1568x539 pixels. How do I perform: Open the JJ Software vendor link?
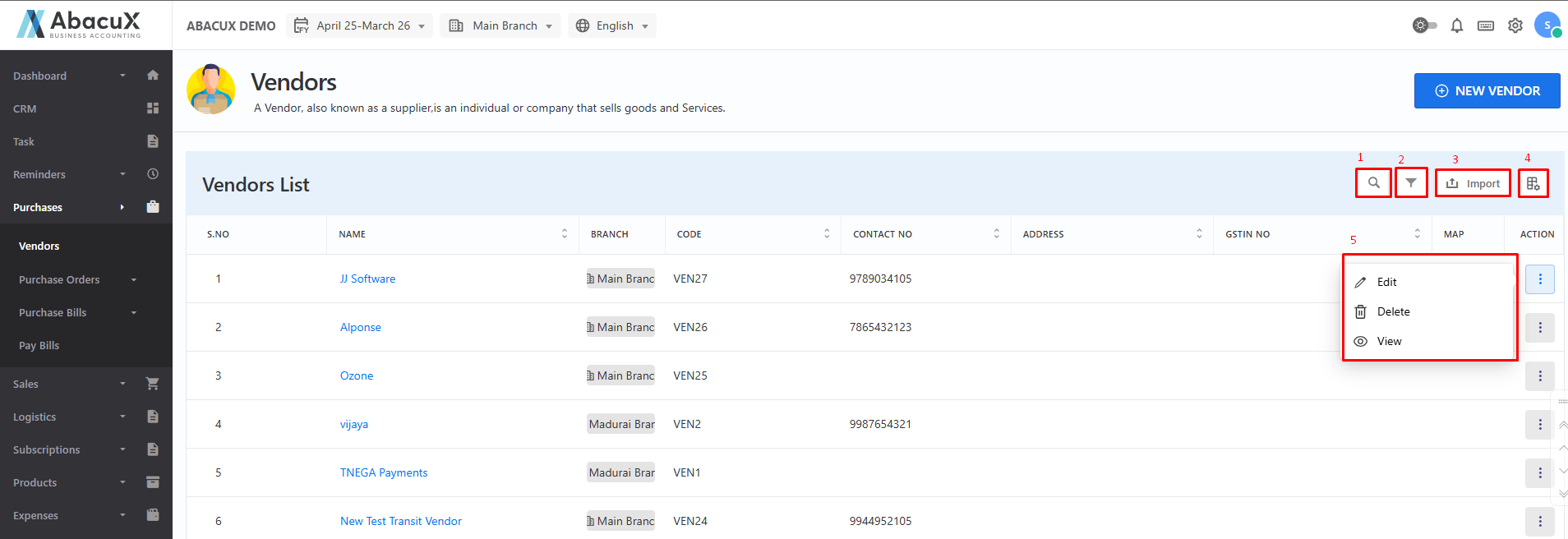(367, 279)
